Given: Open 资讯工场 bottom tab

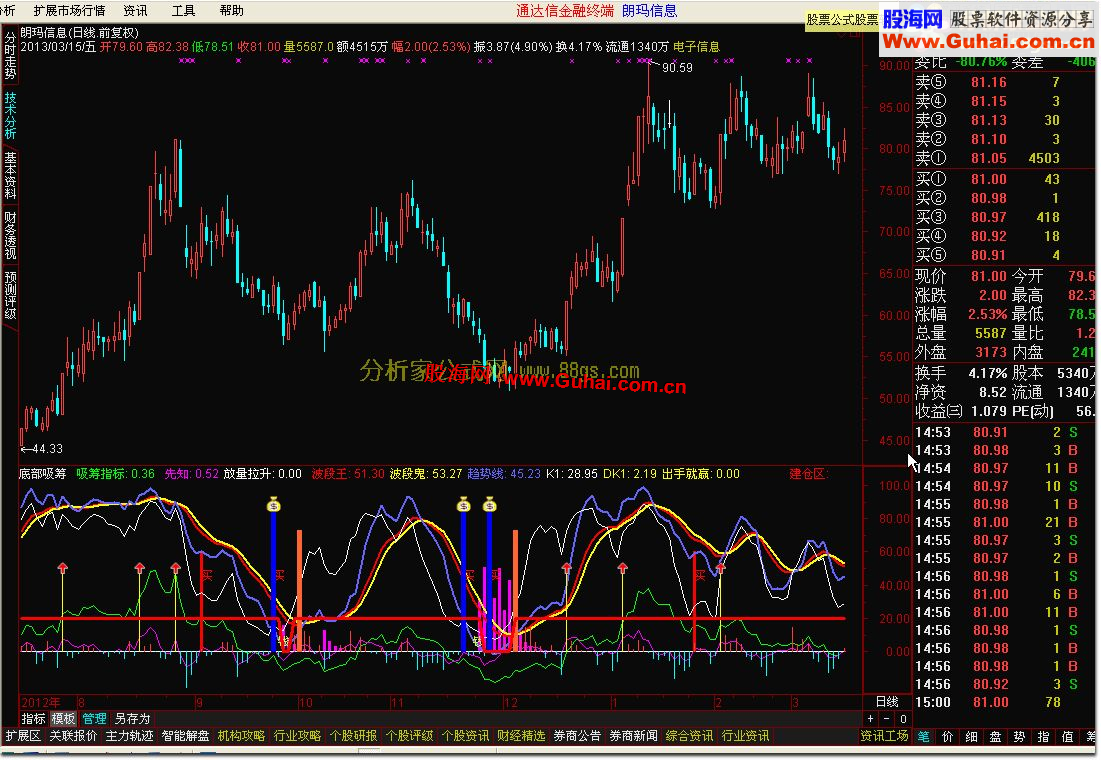Looking at the screenshot, I should [x=885, y=735].
